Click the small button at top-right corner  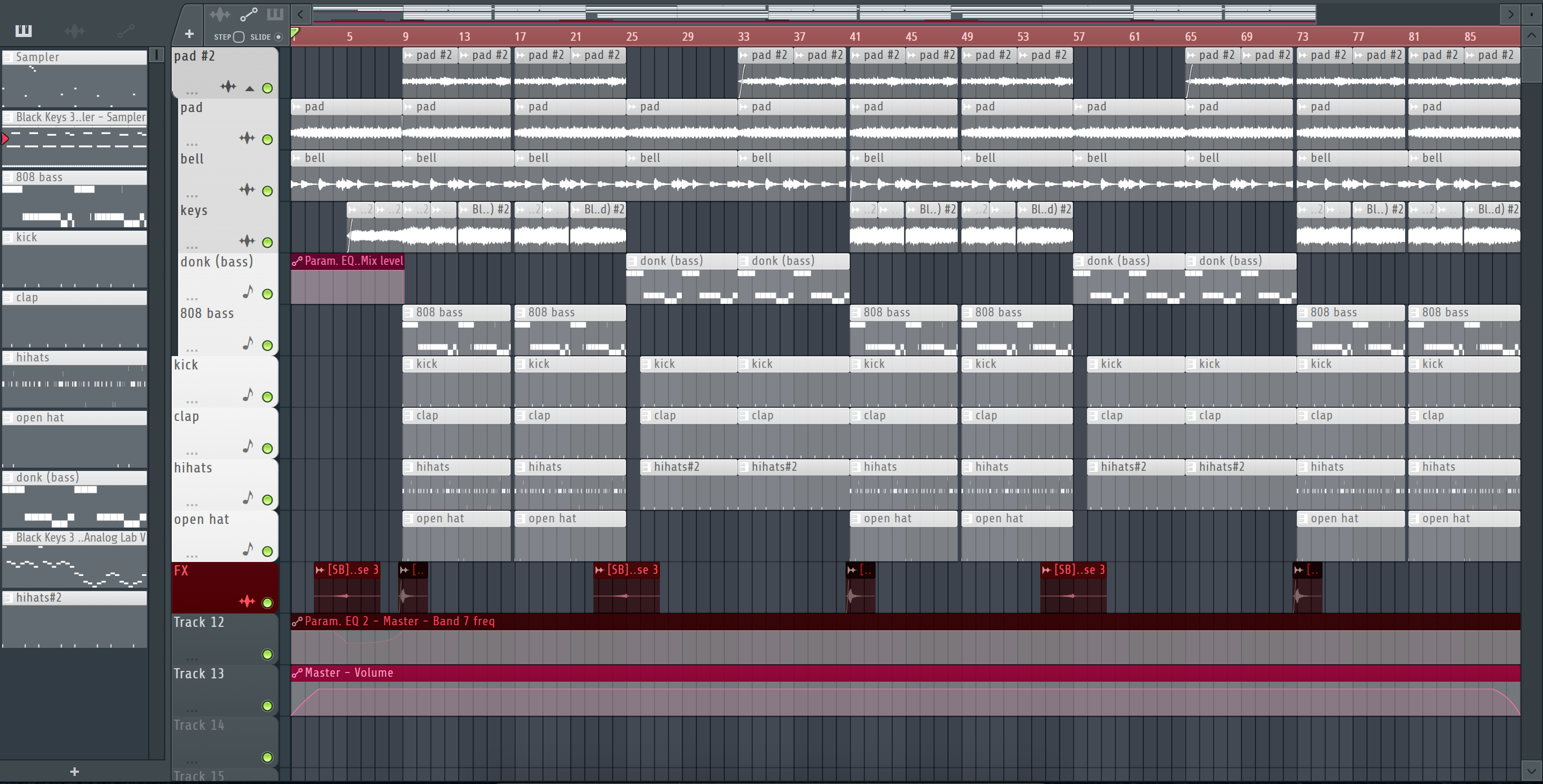1531,14
